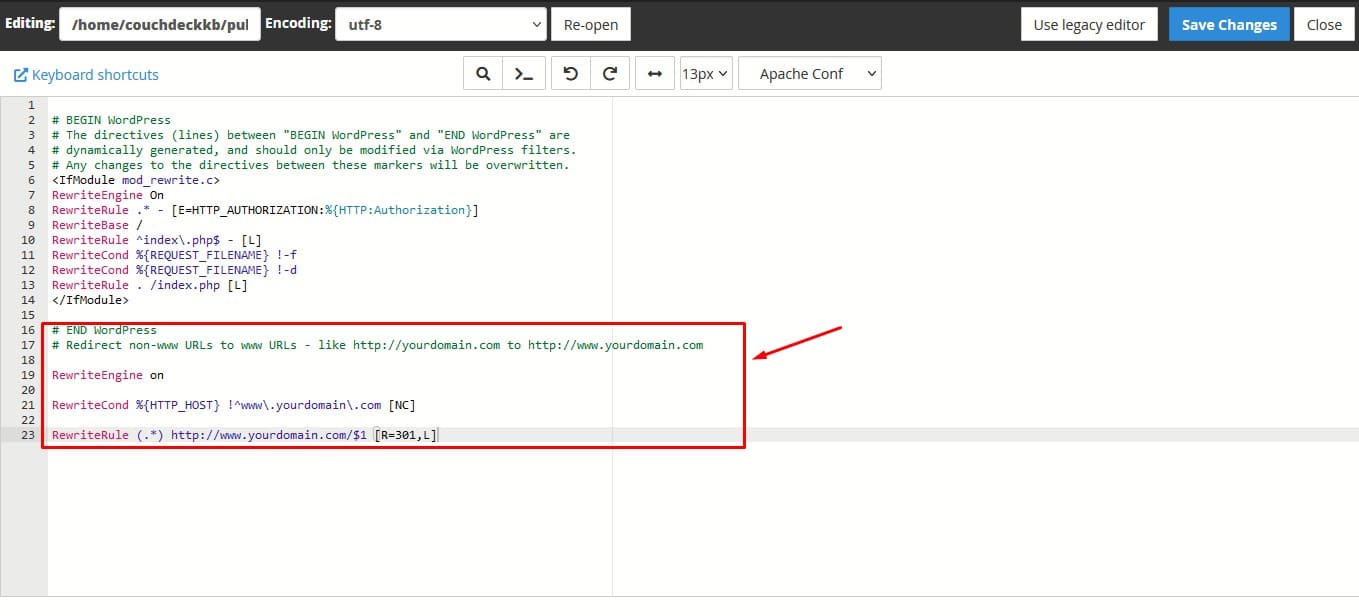The height and width of the screenshot is (616, 1359).
Task: Open the command-line console icon
Action: tap(525, 72)
